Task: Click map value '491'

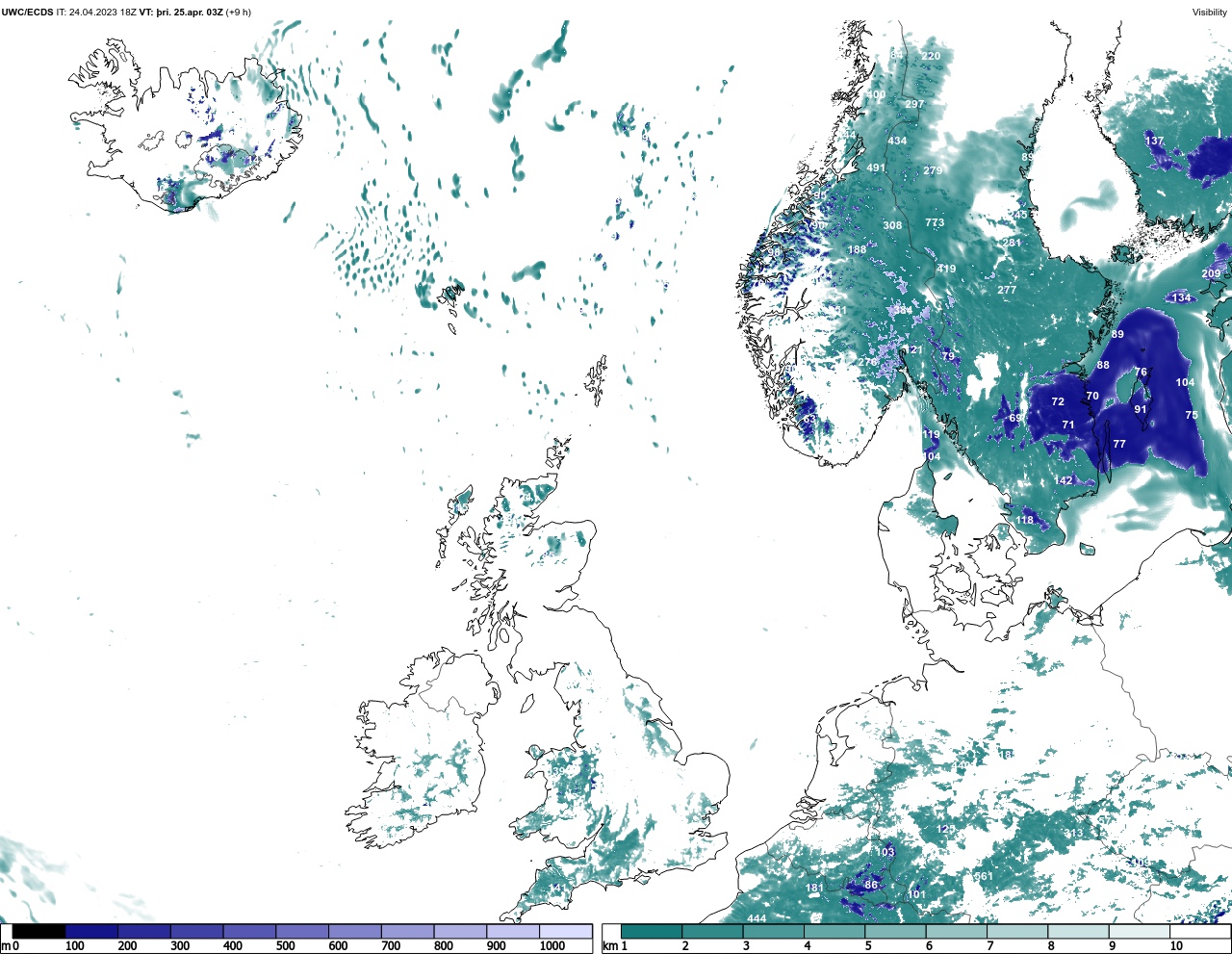Action: coord(876,168)
